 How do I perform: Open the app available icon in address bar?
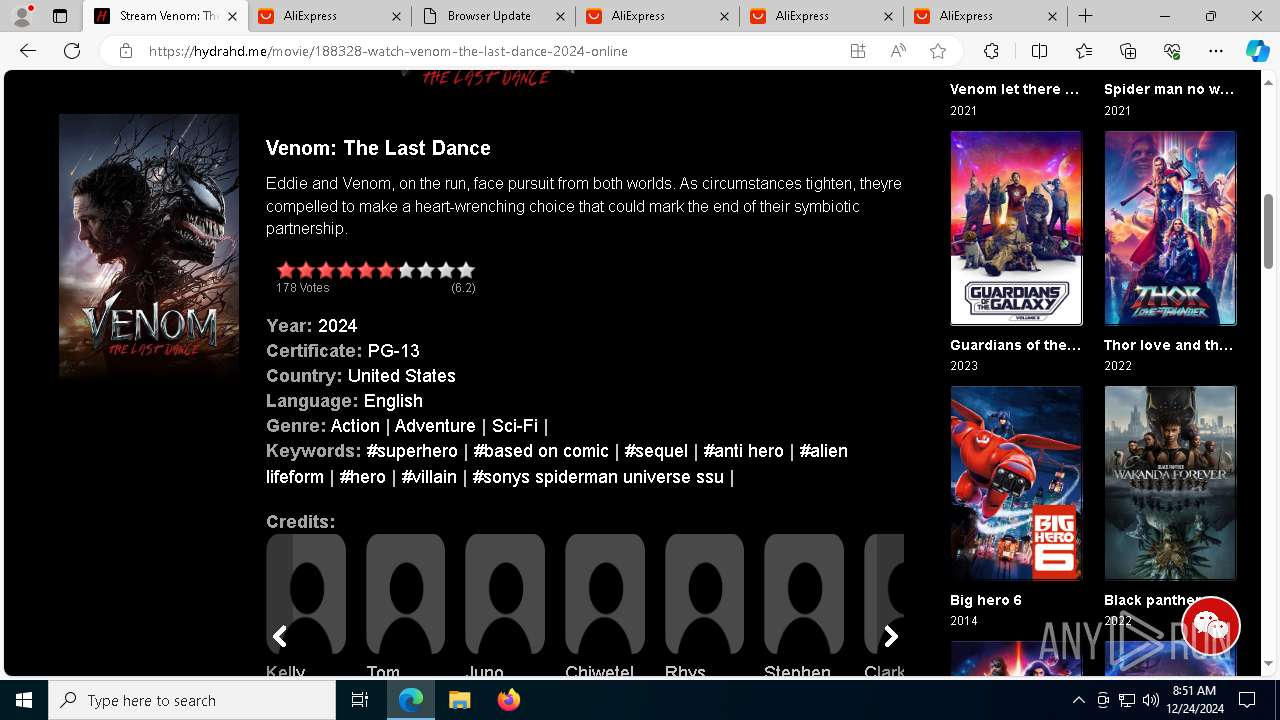(858, 51)
